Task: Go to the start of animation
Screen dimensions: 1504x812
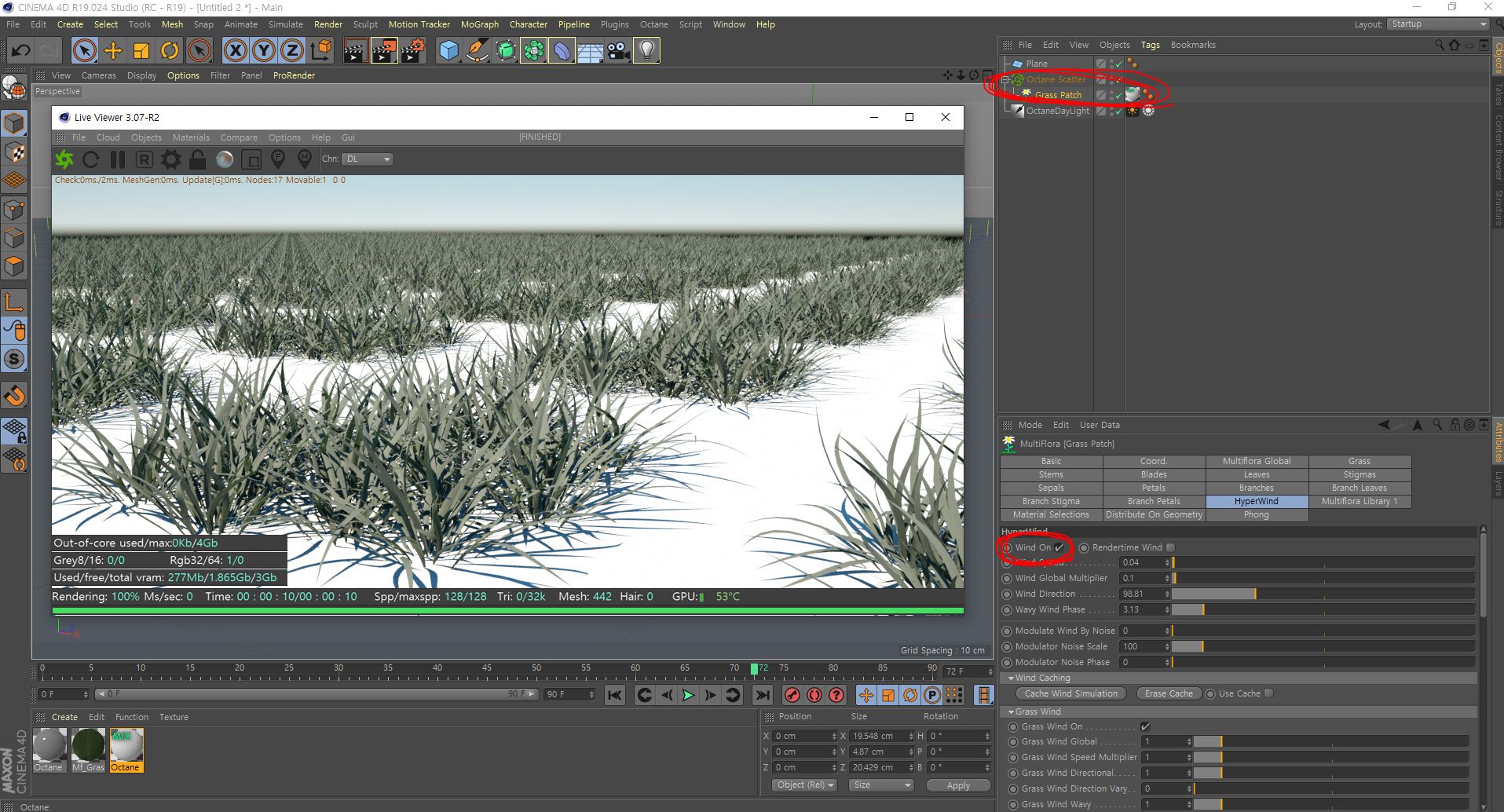Action: click(615, 695)
